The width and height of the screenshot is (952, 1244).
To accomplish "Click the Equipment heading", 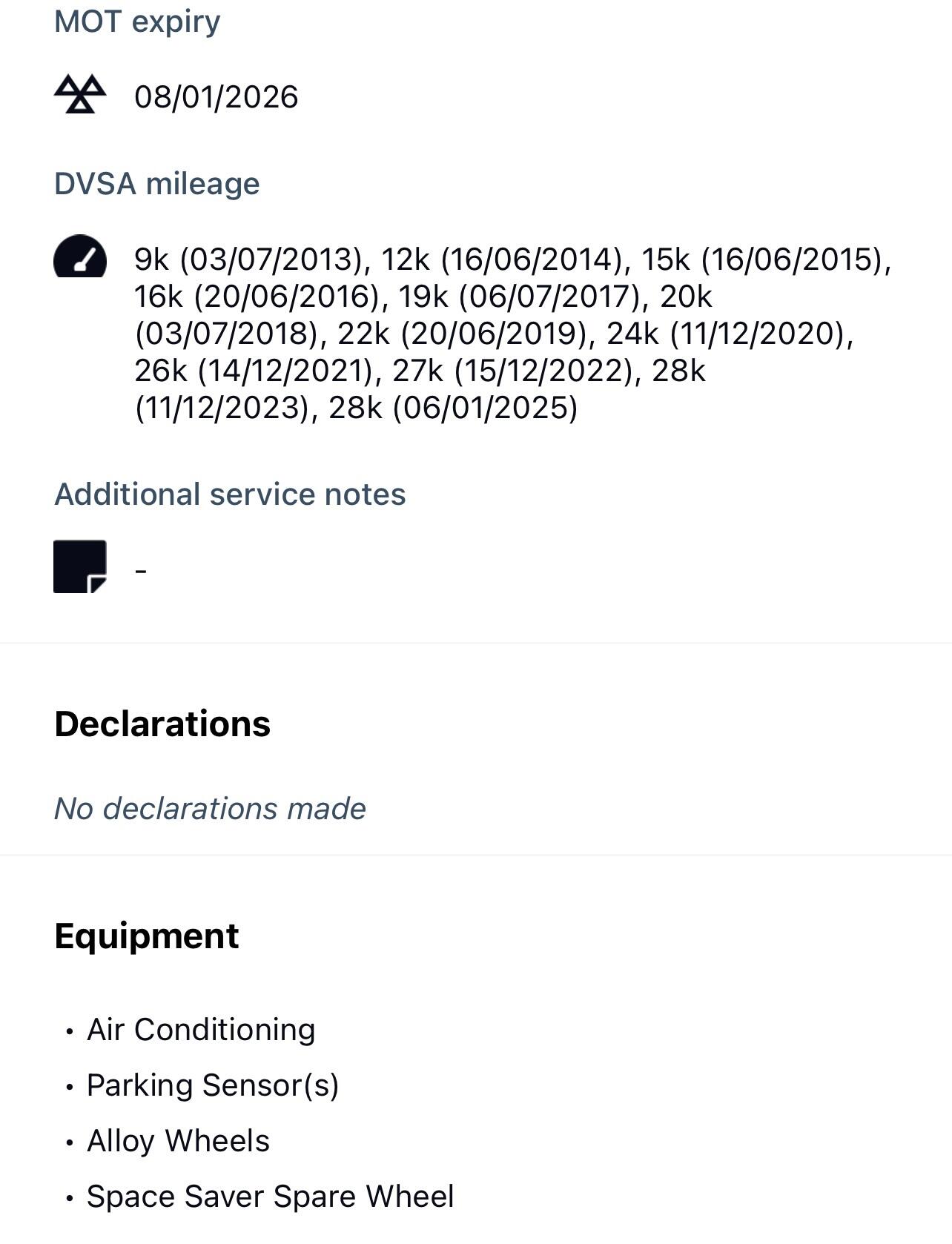I will [x=147, y=936].
